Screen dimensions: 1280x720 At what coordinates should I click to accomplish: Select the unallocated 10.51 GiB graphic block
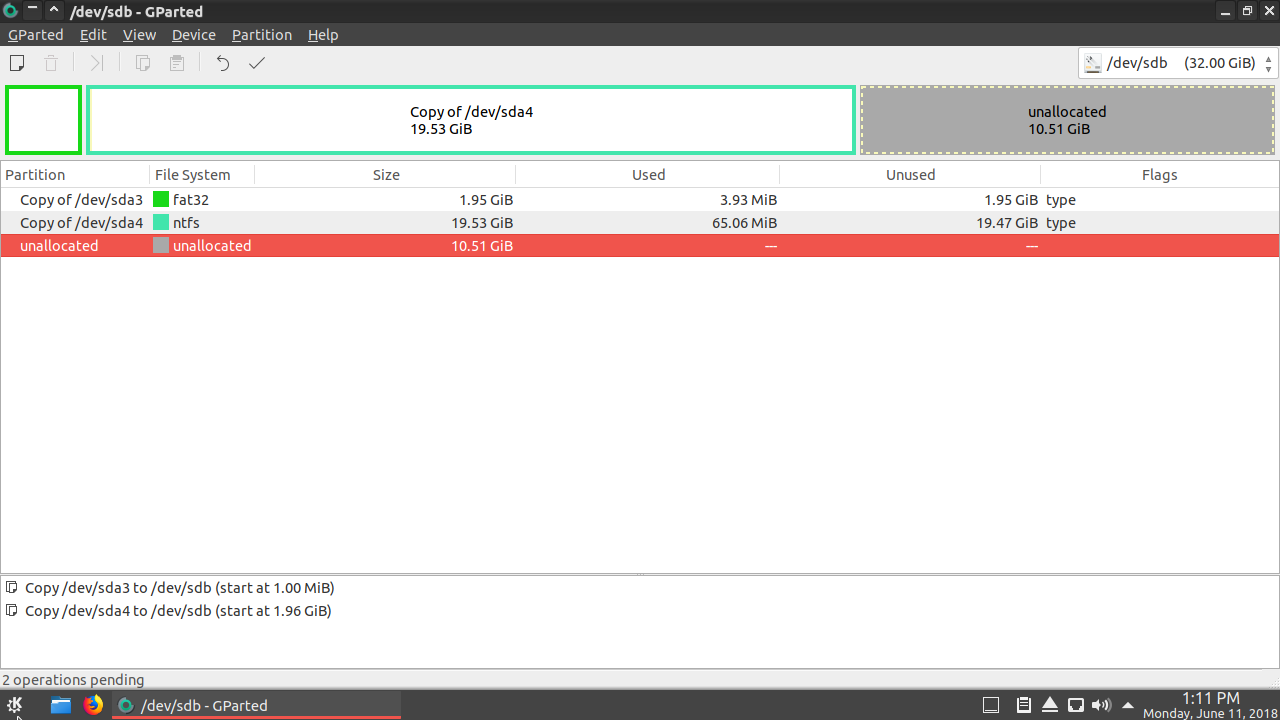1067,120
